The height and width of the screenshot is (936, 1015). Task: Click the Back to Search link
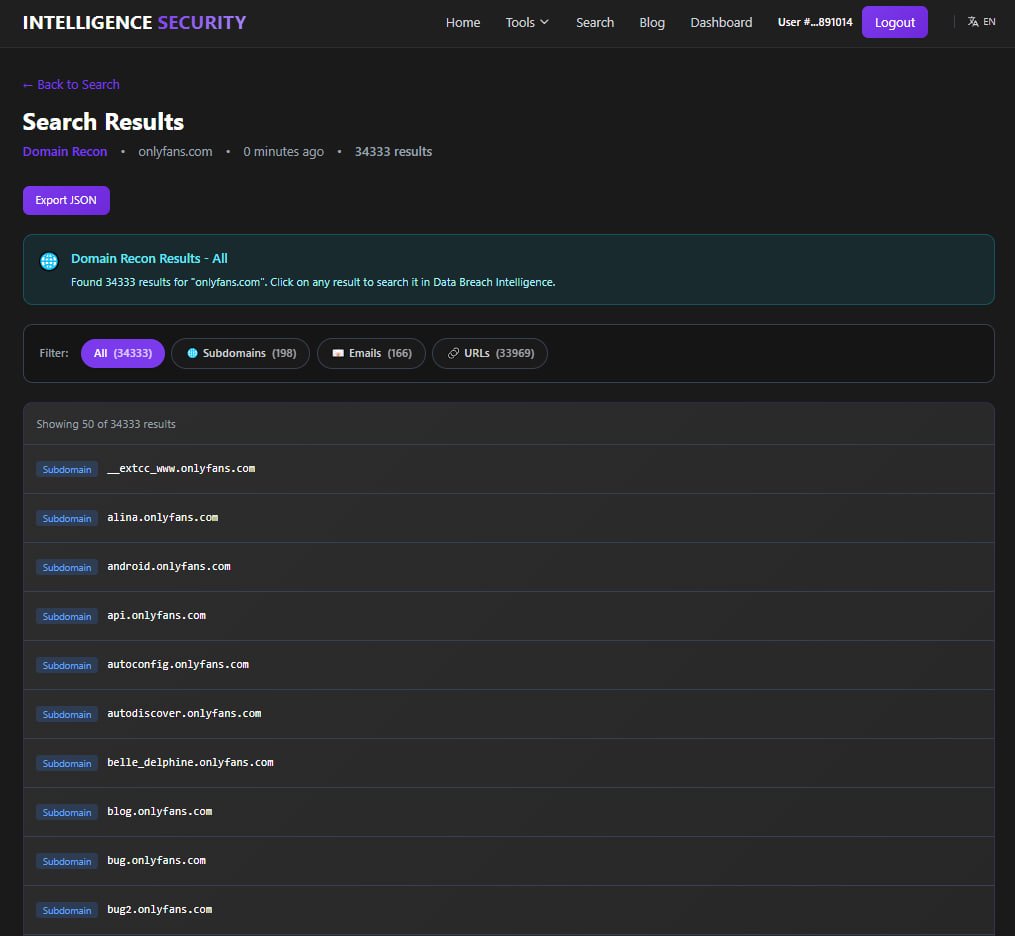tap(71, 85)
